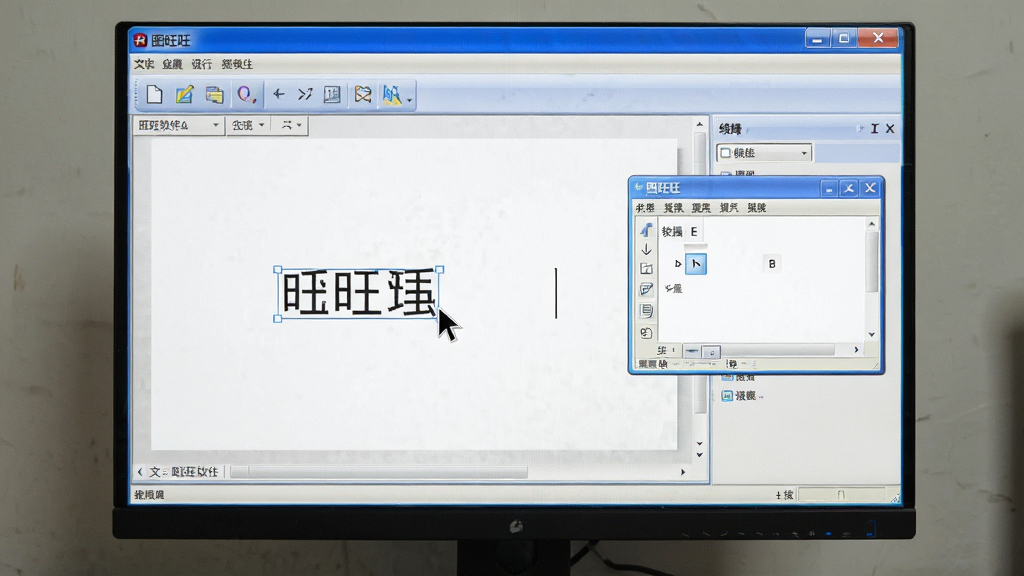Image resolution: width=1024 pixels, height=576 pixels.
Task: Open the dropdown arrow beside the map icon
Action: tap(409, 100)
